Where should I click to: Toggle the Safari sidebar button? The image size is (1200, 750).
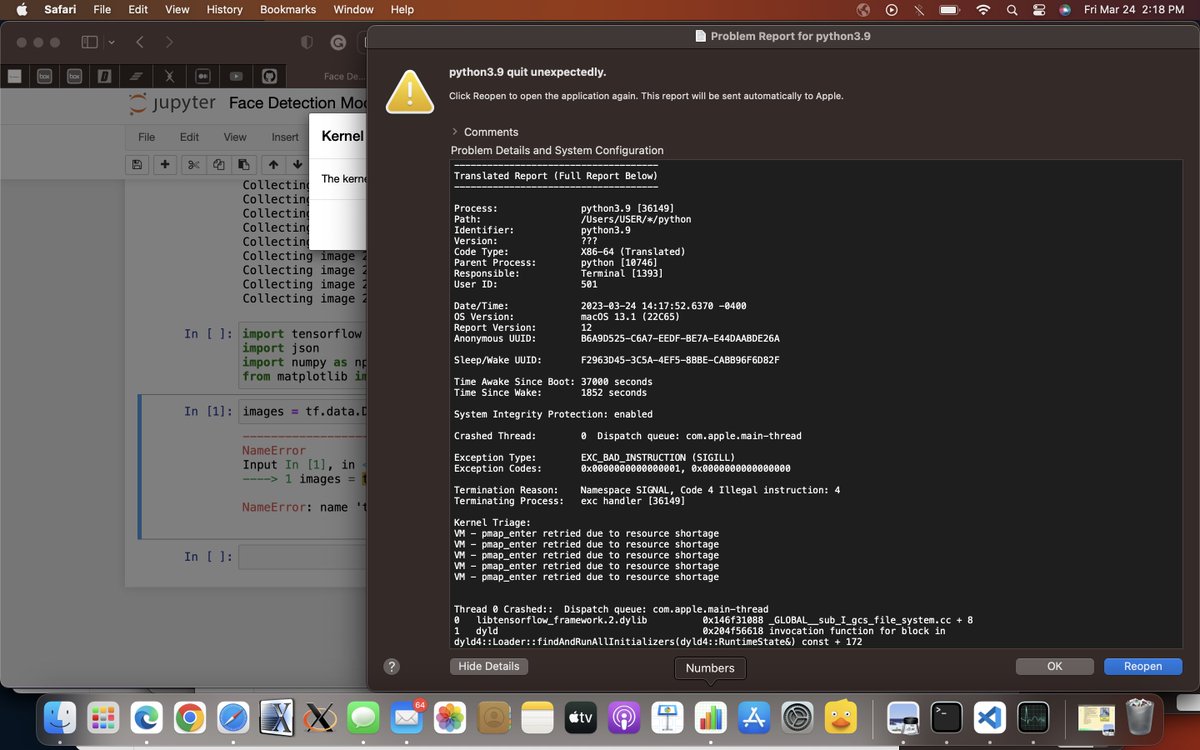89,42
